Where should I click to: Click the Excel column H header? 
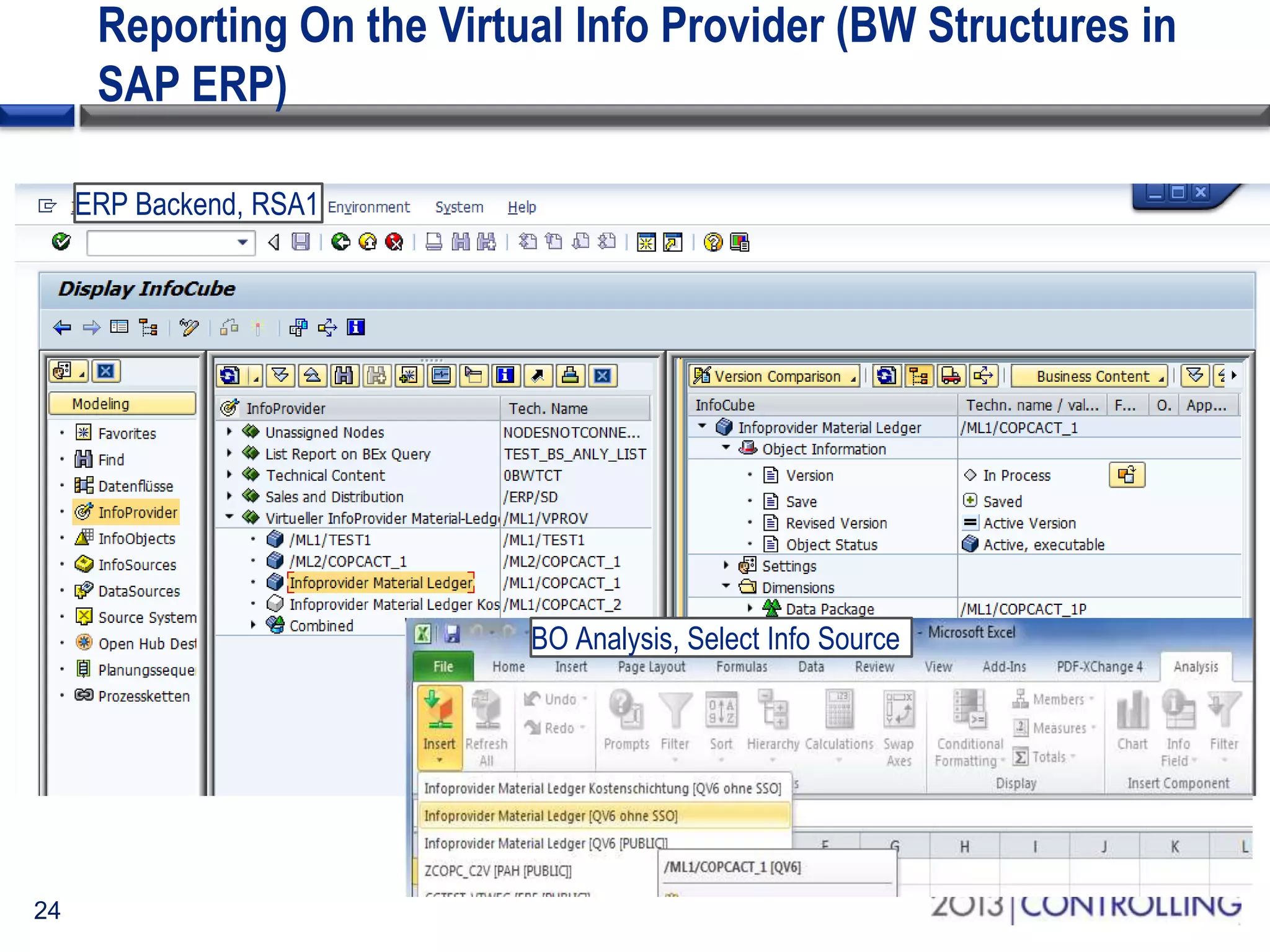[964, 847]
